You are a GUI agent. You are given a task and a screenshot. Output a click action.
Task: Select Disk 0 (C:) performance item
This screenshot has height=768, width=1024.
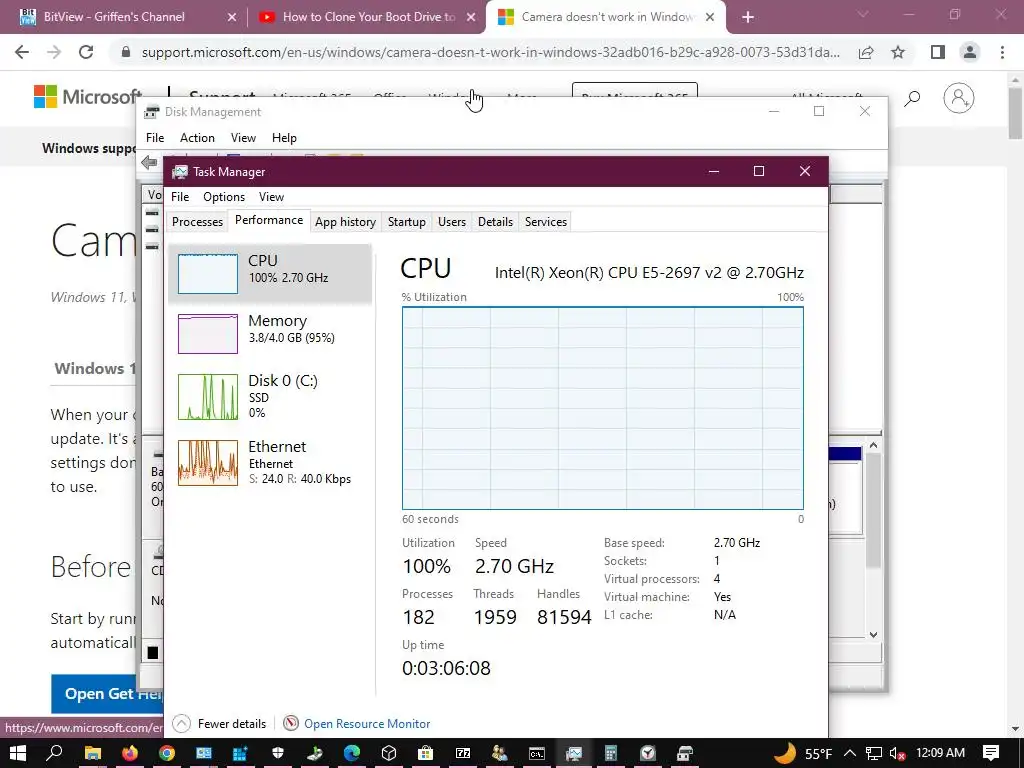[x=270, y=396]
